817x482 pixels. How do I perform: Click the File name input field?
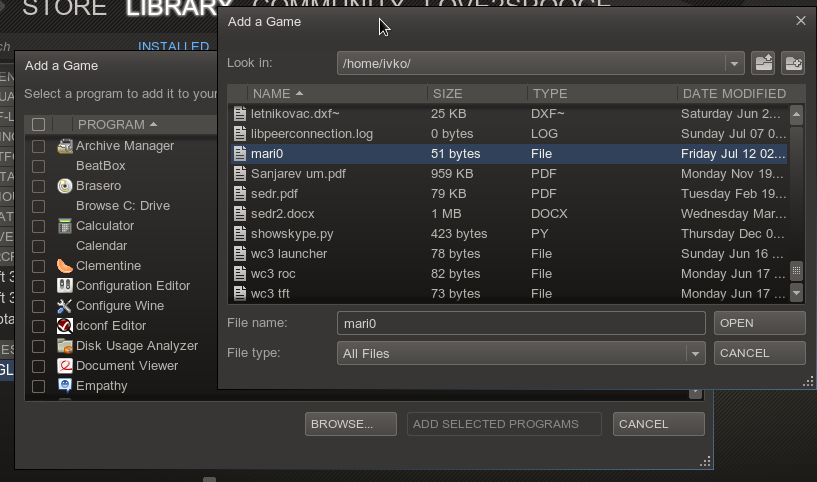point(521,323)
